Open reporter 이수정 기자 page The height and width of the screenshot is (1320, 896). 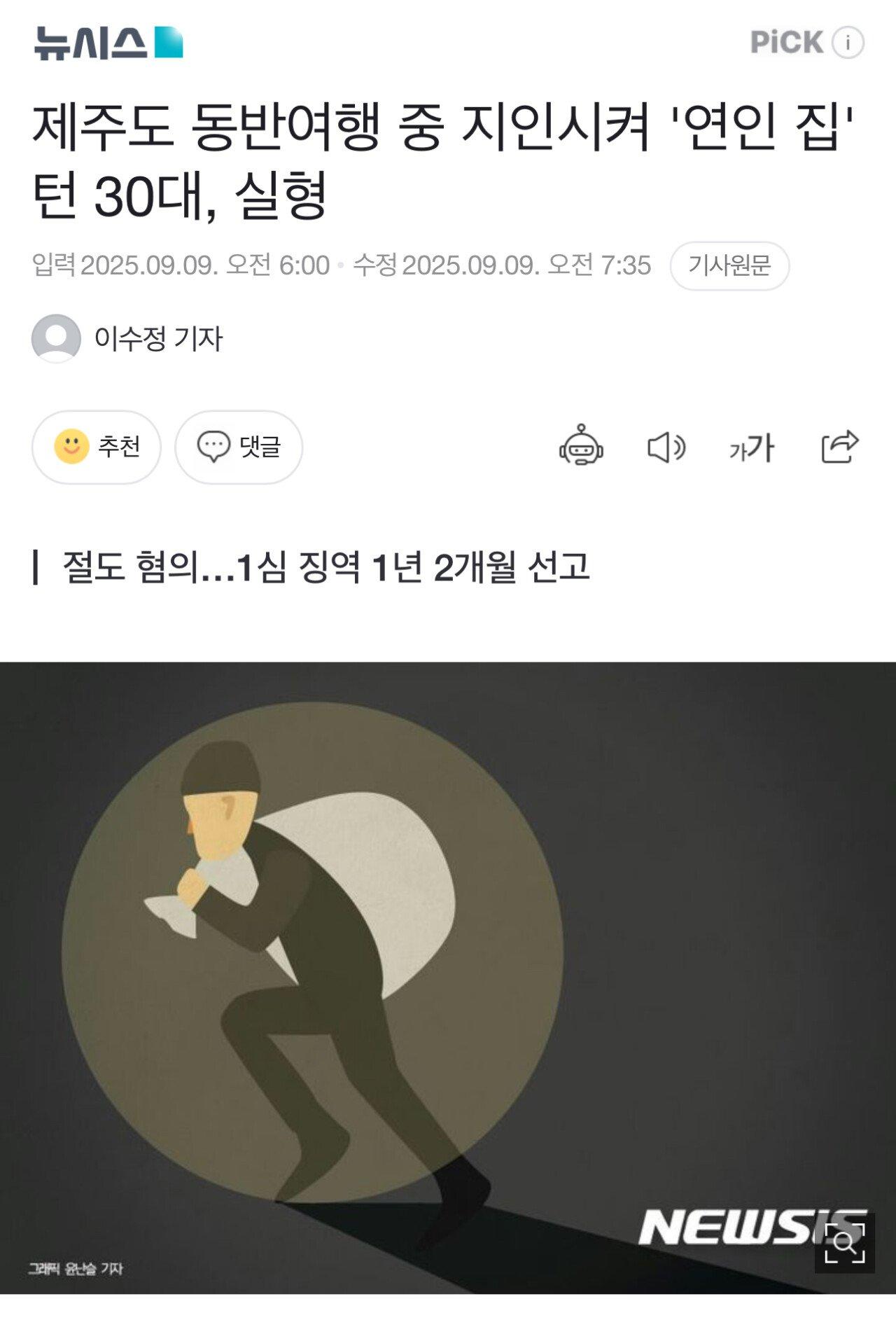(158, 339)
